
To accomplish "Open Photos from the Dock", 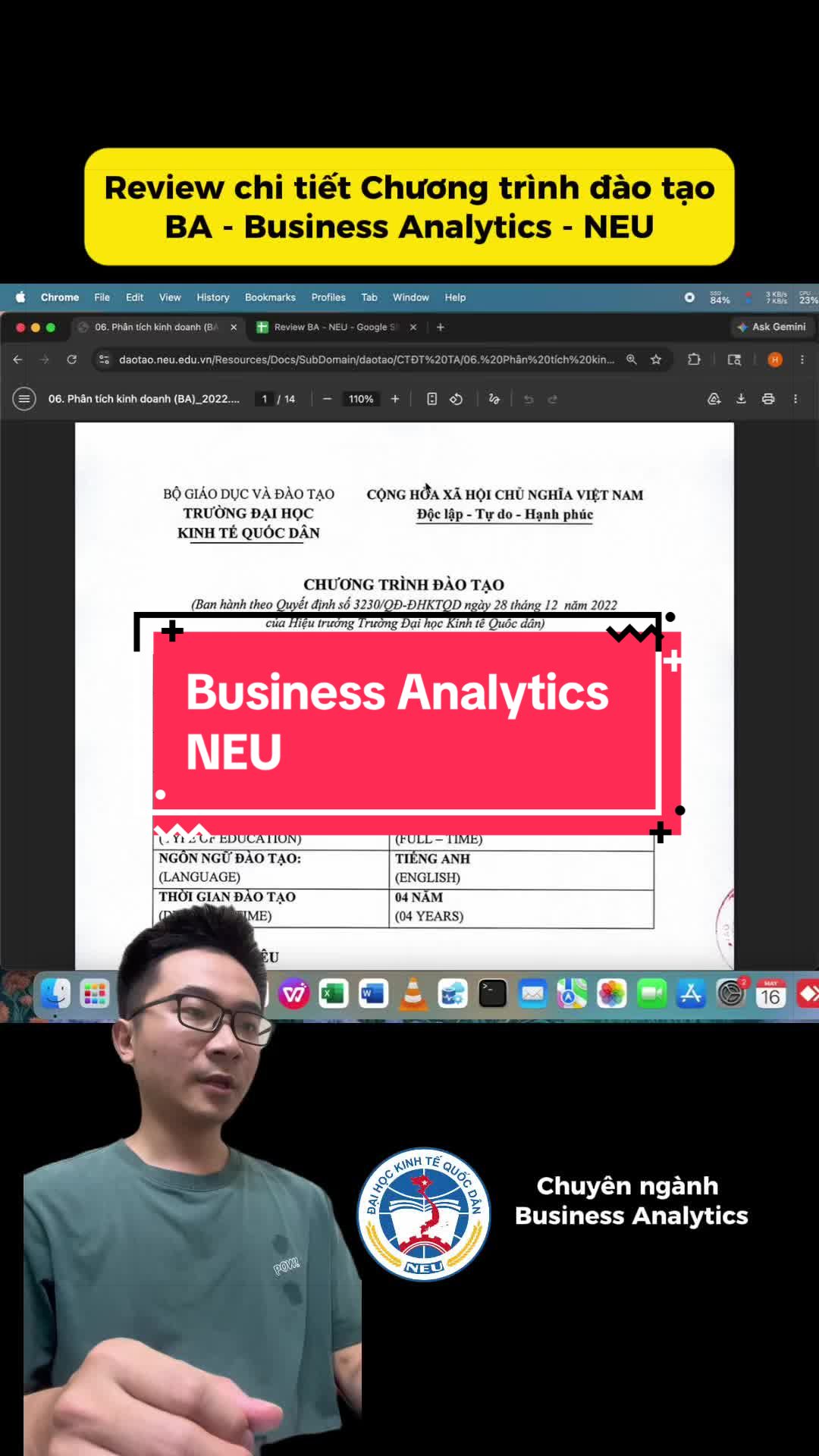I will pyautogui.click(x=612, y=993).
